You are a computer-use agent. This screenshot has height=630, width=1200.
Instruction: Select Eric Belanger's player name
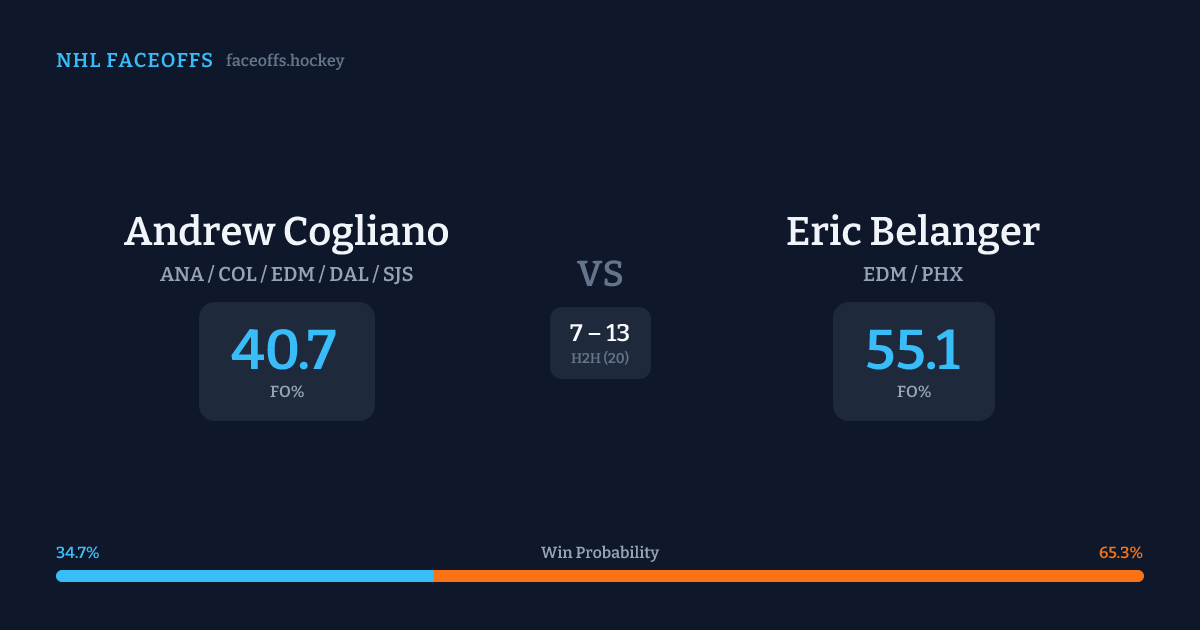tap(912, 231)
